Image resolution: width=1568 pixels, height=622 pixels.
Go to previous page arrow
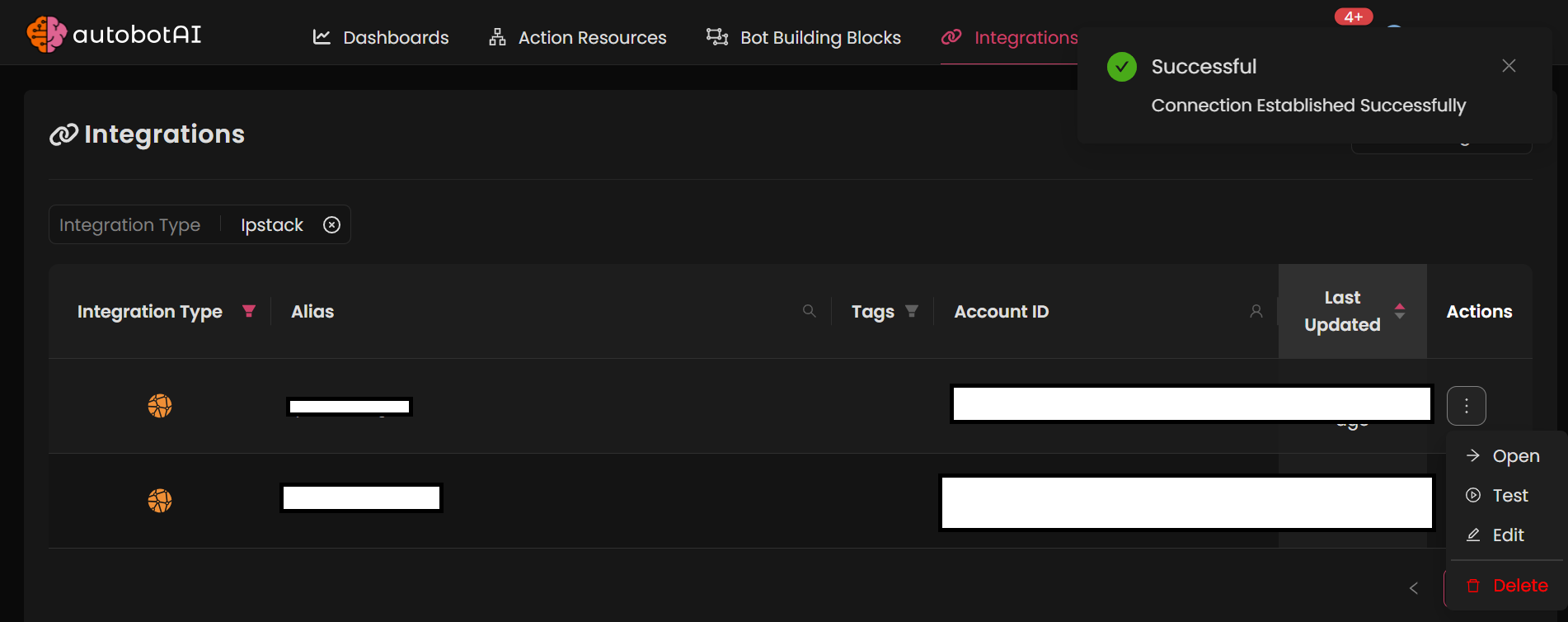(x=1414, y=588)
